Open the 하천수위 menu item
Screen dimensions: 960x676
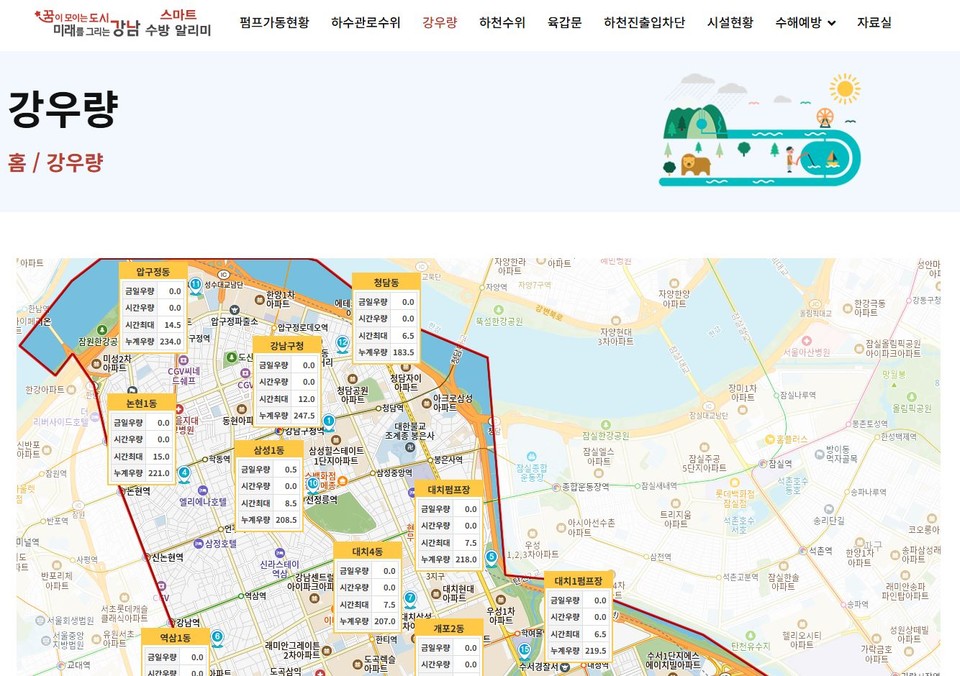tap(502, 21)
